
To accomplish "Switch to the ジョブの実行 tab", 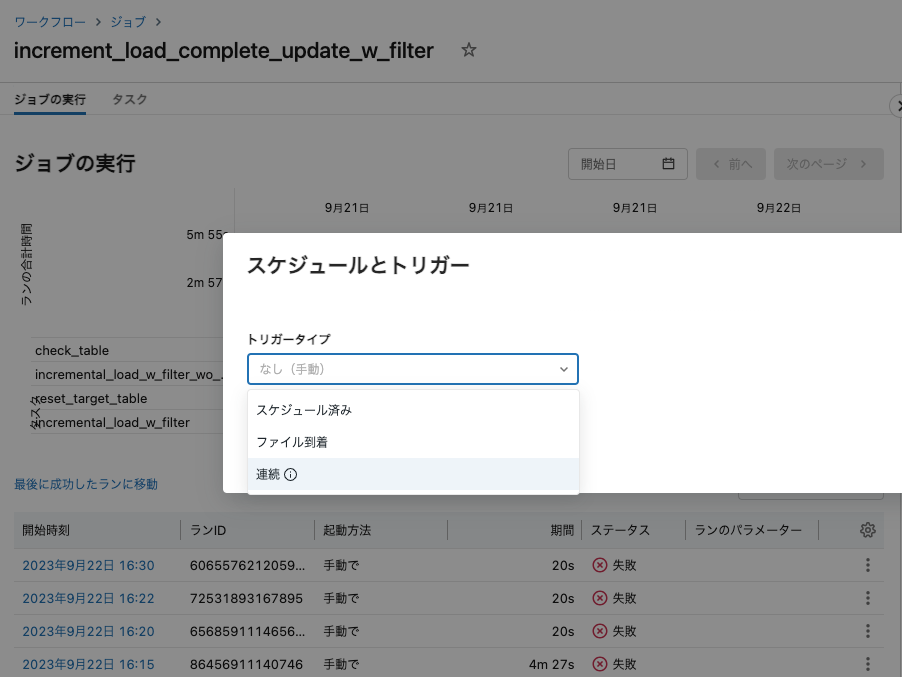I will click(49, 99).
